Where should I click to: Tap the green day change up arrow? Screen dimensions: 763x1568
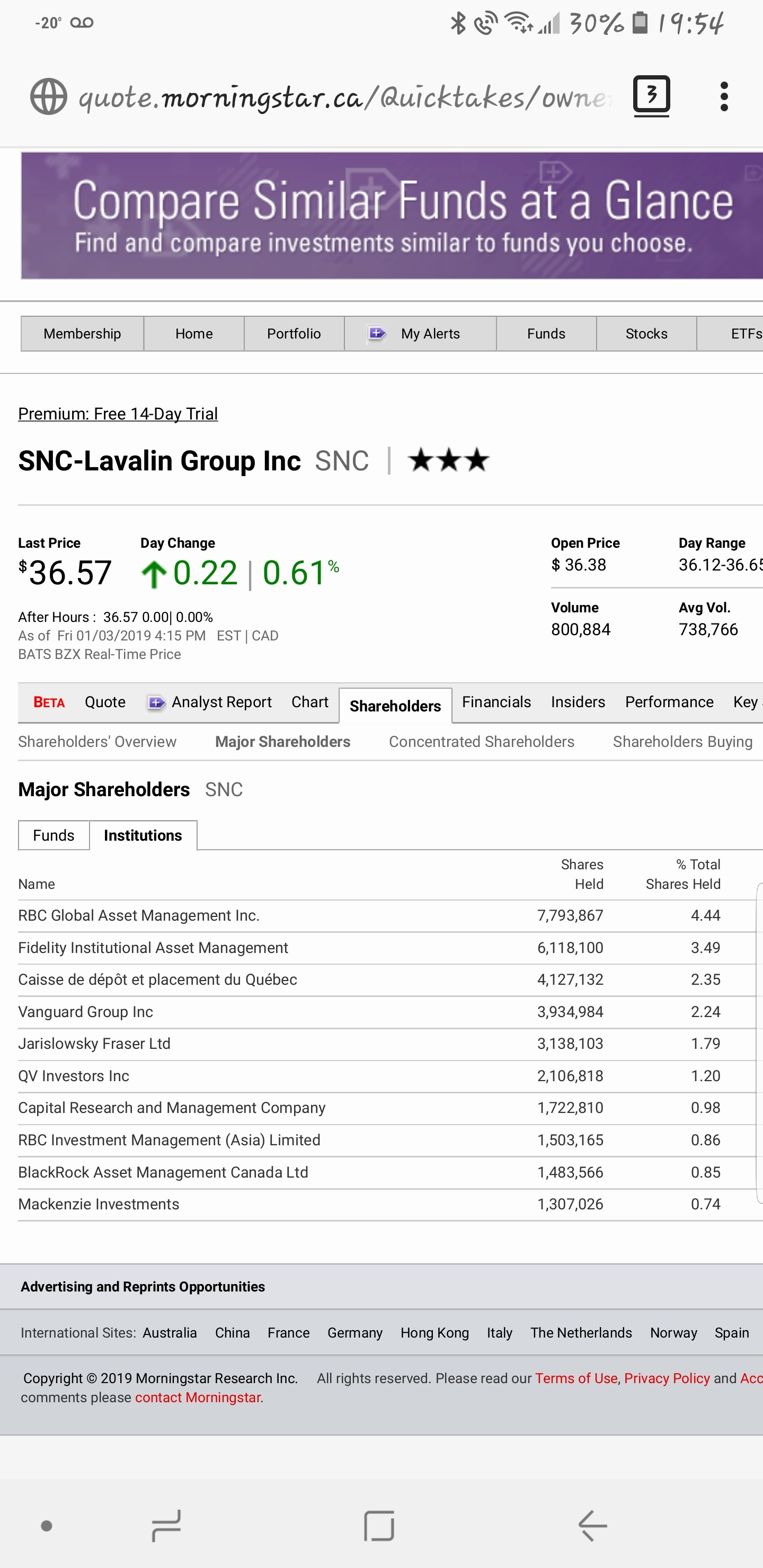(154, 574)
